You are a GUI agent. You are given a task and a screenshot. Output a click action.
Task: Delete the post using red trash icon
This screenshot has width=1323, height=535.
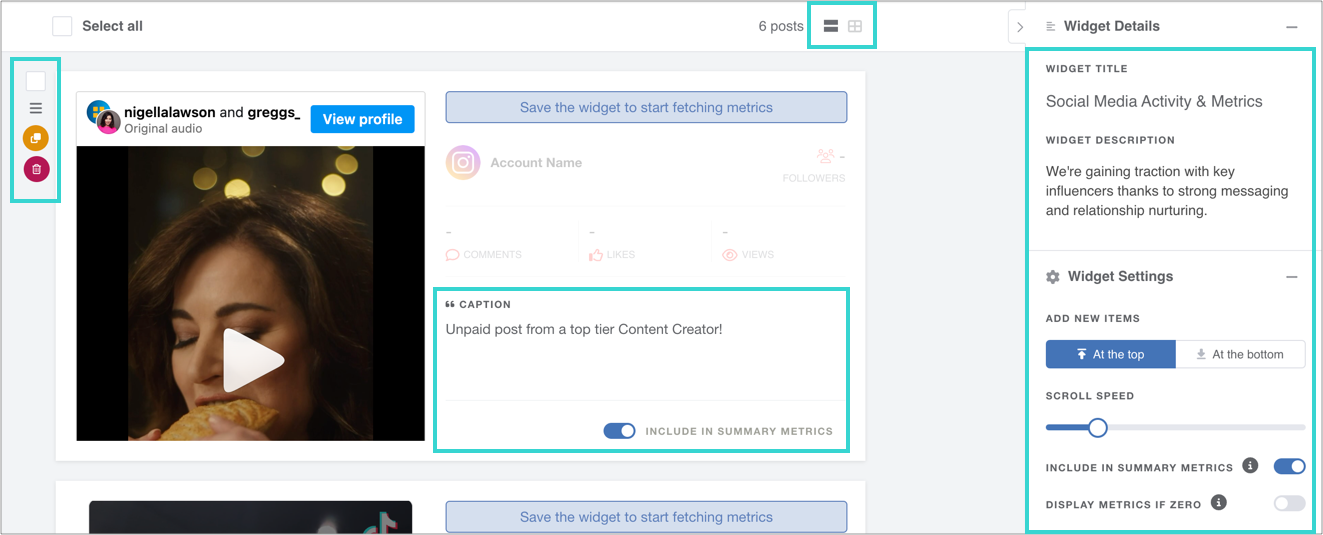pos(36,169)
